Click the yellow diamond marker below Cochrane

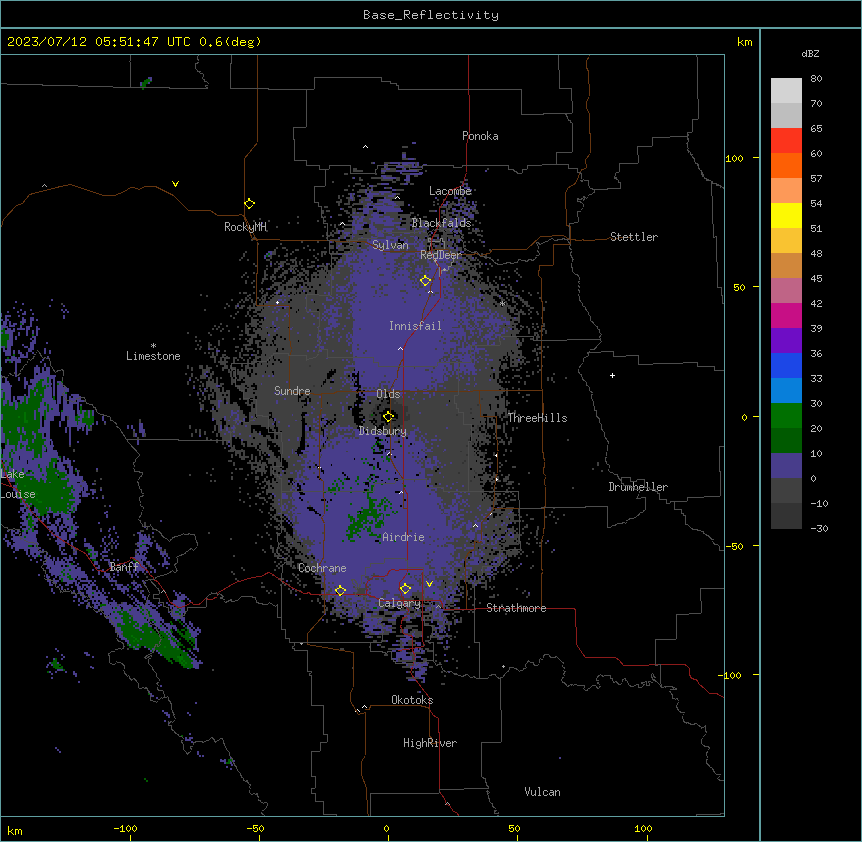[340, 591]
